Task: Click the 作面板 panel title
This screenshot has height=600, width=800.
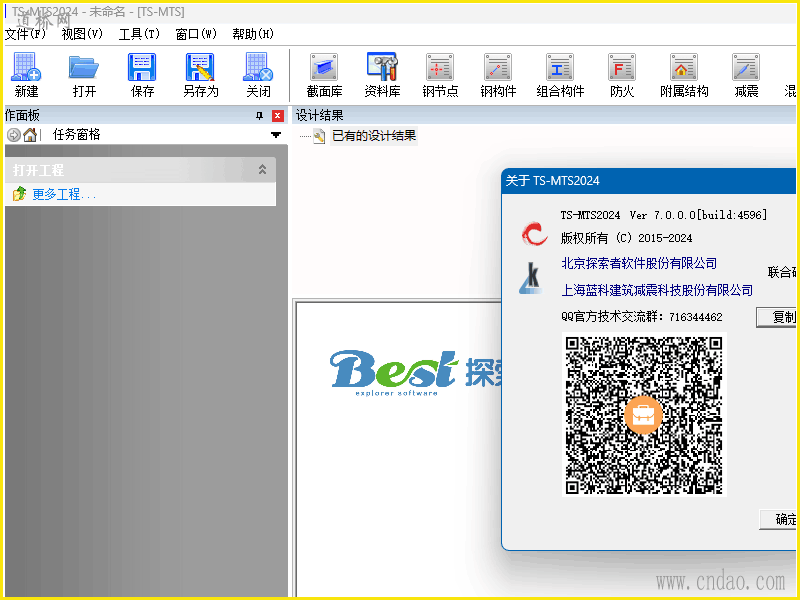Action: (22, 115)
